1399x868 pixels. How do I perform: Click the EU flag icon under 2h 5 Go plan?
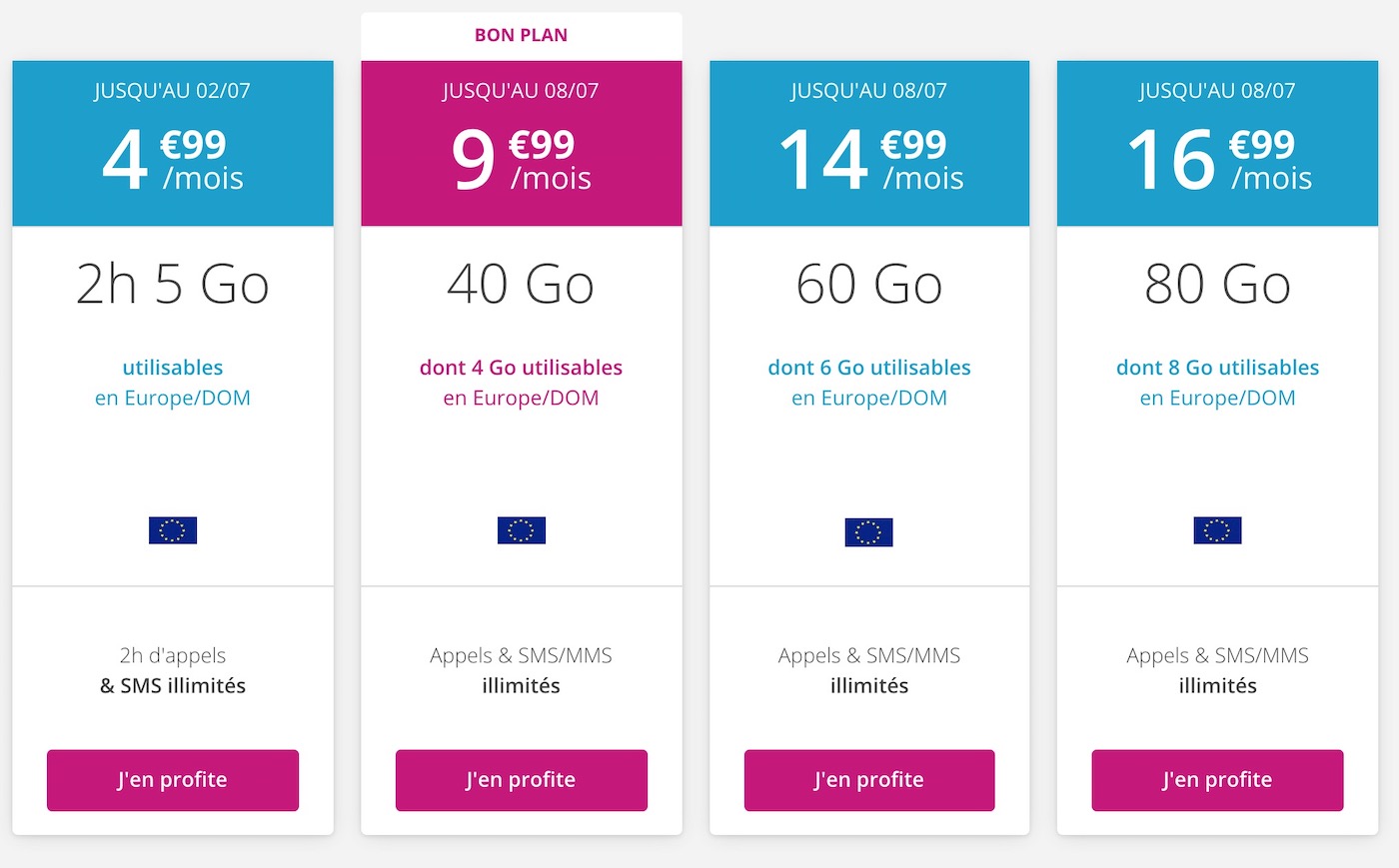[173, 530]
